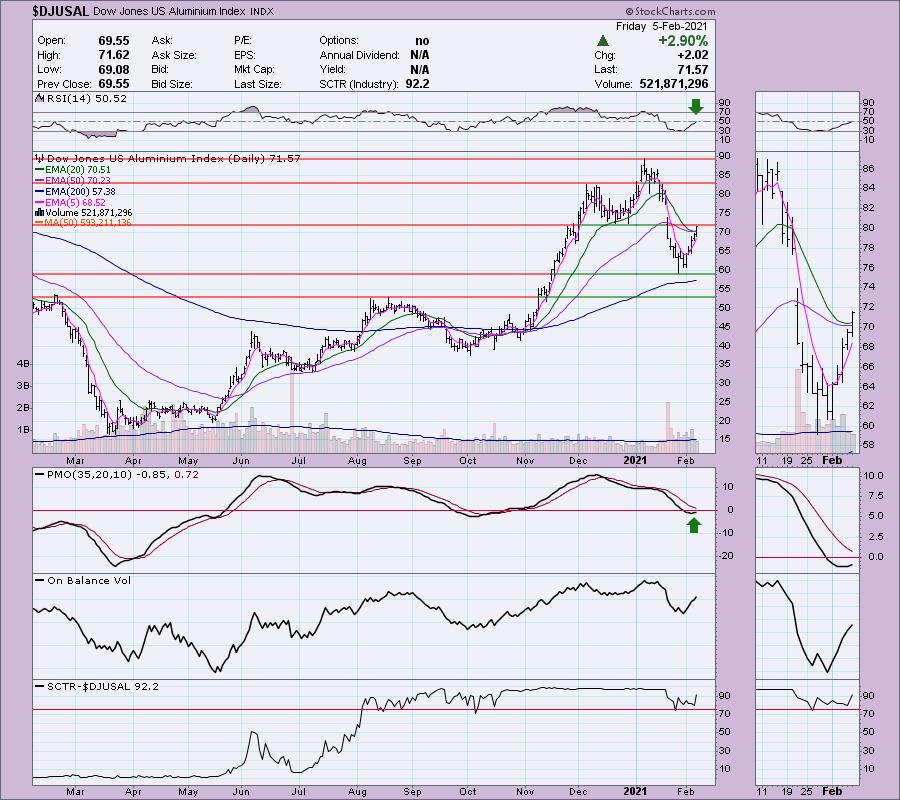The width and height of the screenshot is (900, 800).
Task: Click the INDX exchange label
Action: pyautogui.click(x=262, y=11)
